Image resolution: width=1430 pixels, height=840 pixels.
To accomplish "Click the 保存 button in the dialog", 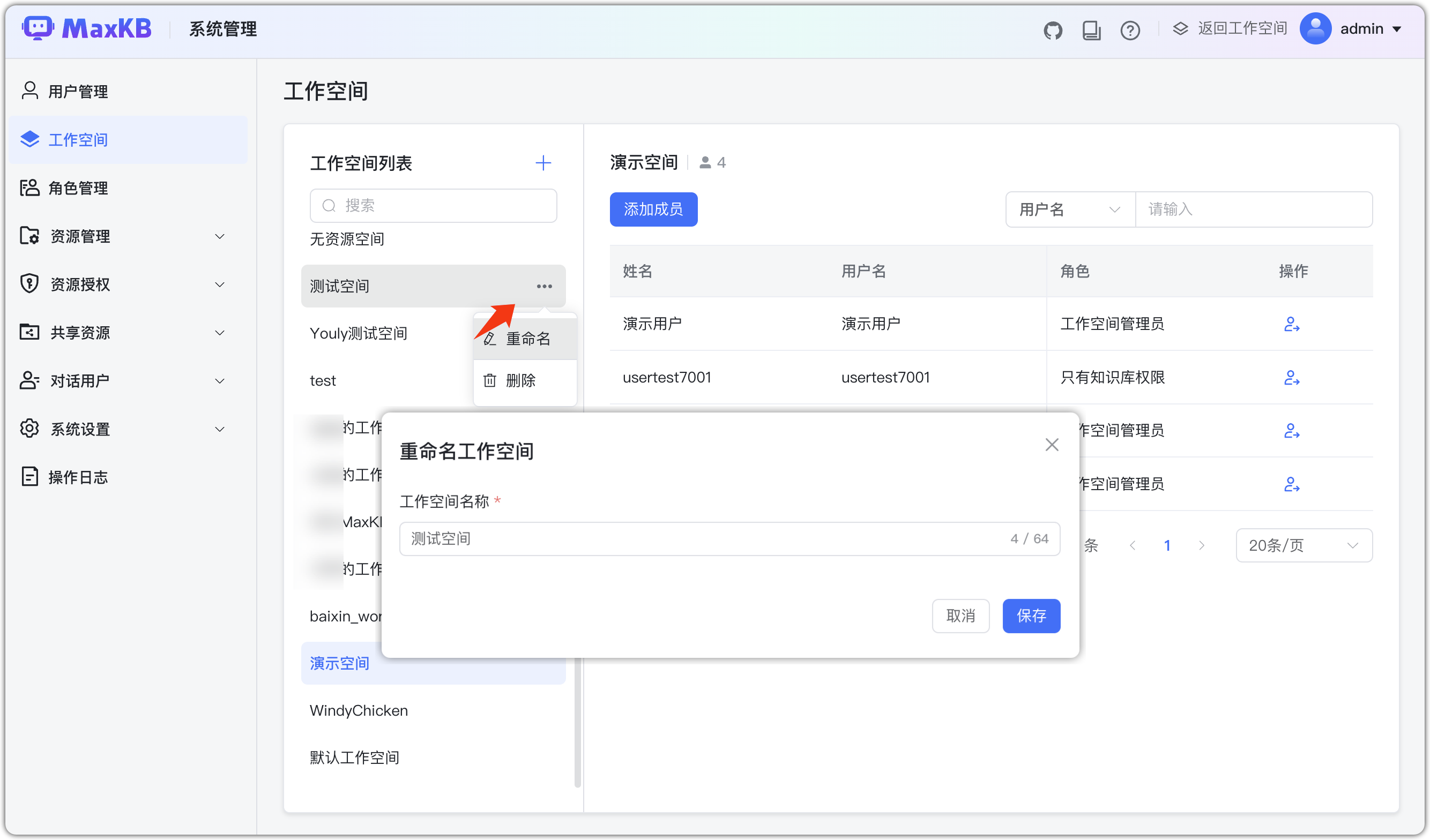I will click(1031, 616).
